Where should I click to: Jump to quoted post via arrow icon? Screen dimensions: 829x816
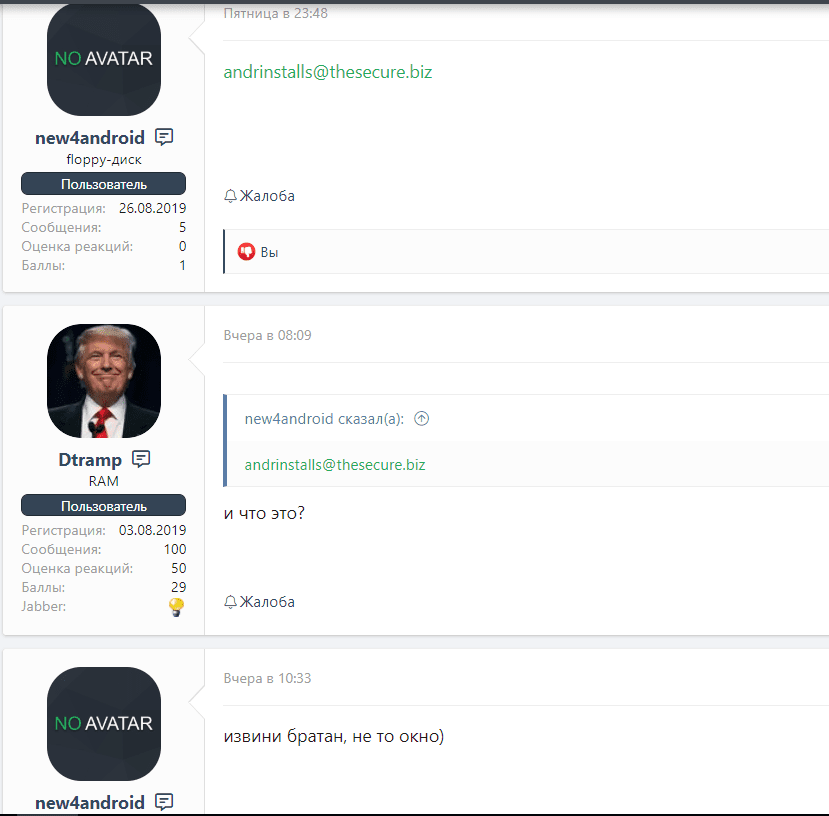click(x=421, y=419)
